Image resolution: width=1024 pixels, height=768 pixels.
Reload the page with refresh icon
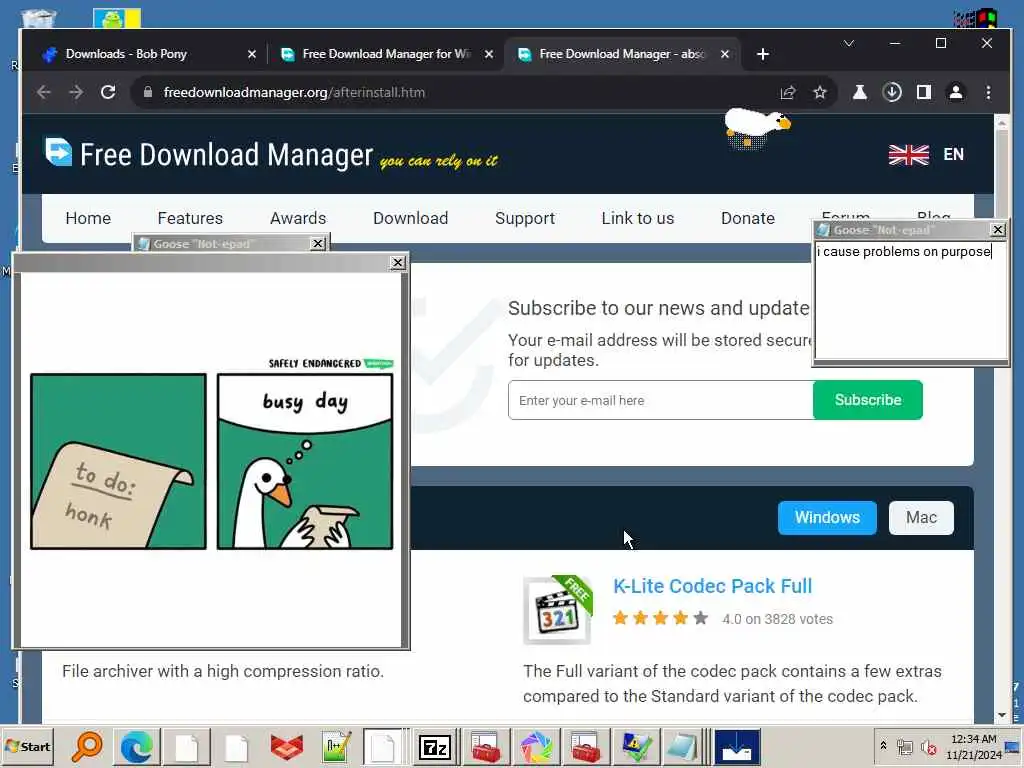108,92
